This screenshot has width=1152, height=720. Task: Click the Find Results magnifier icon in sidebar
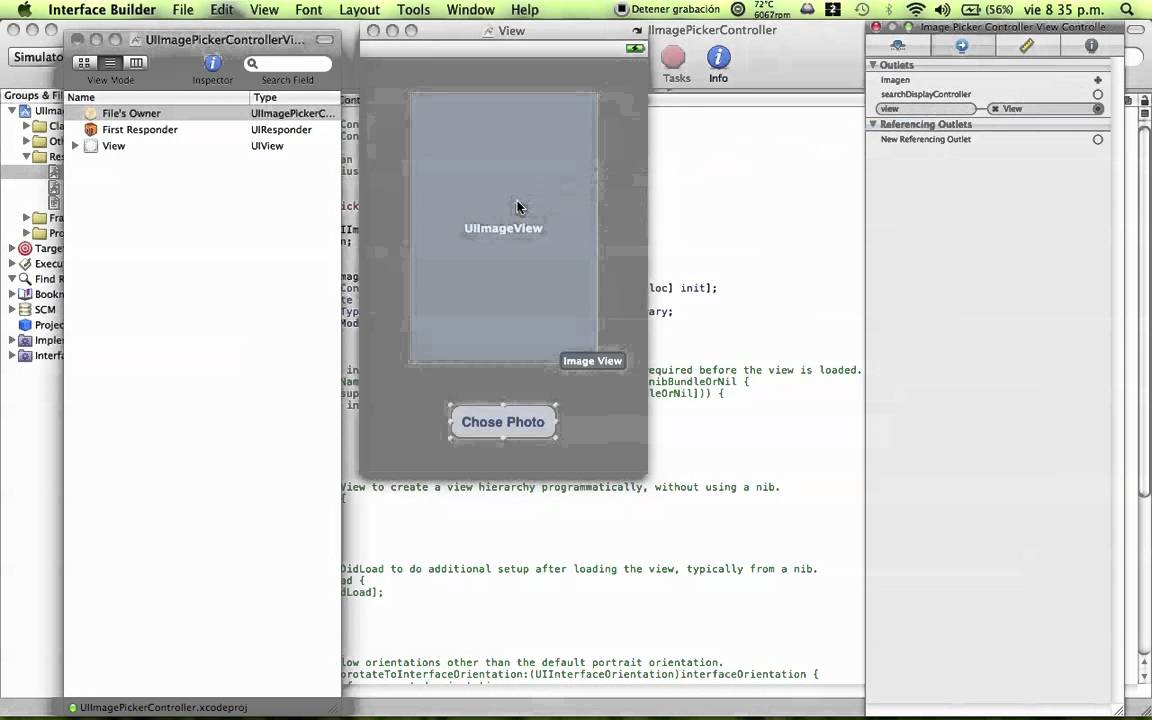[25, 279]
